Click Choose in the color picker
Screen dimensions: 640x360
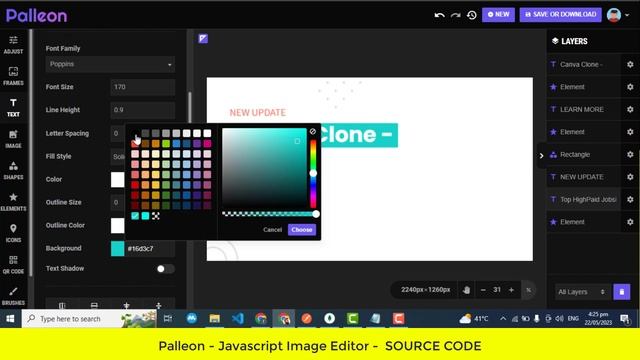click(302, 230)
